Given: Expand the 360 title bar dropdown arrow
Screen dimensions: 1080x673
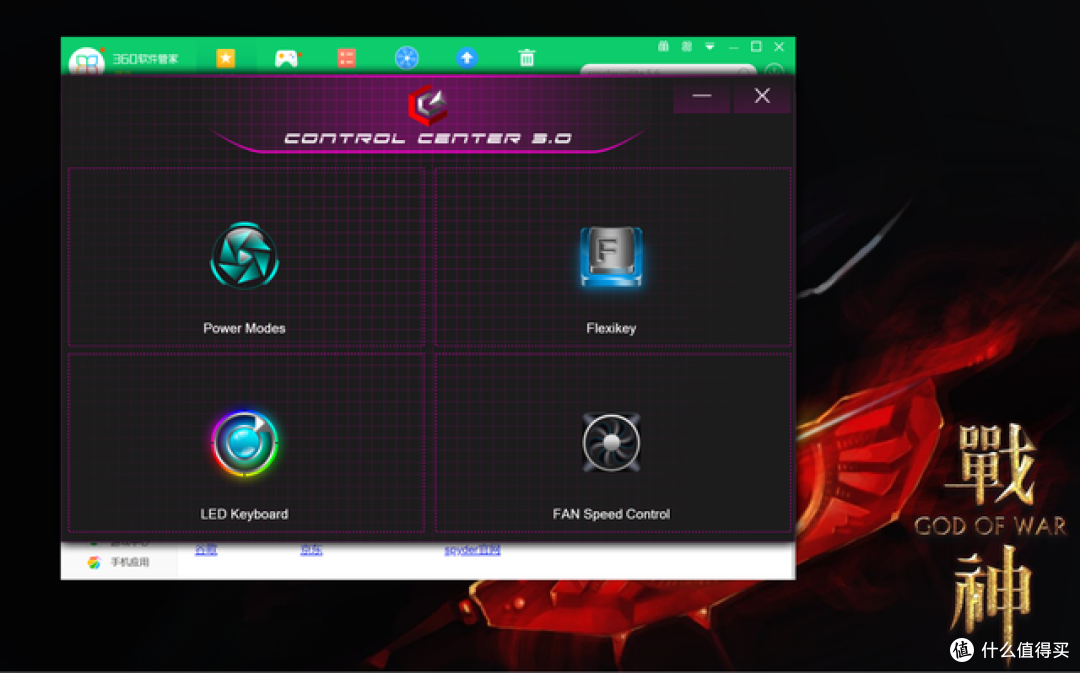Looking at the screenshot, I should tap(710, 47).
